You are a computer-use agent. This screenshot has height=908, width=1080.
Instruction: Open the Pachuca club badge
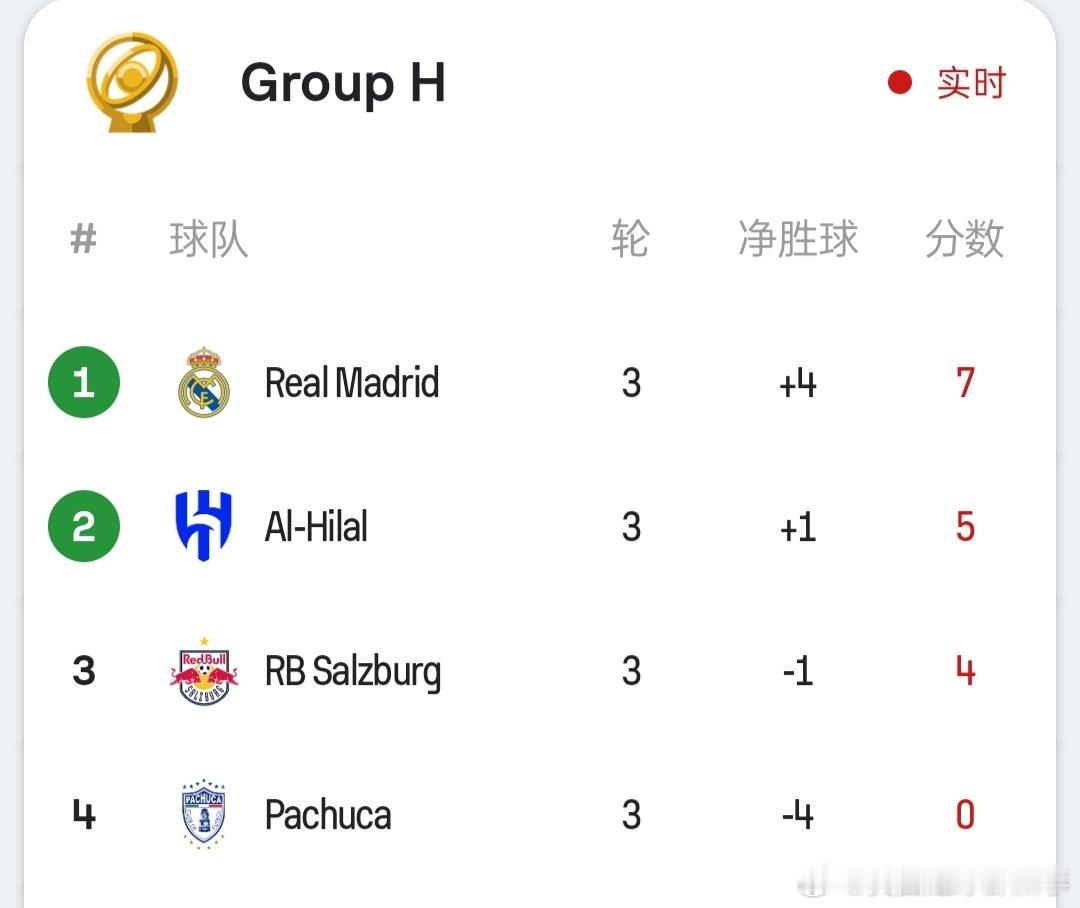[204, 814]
